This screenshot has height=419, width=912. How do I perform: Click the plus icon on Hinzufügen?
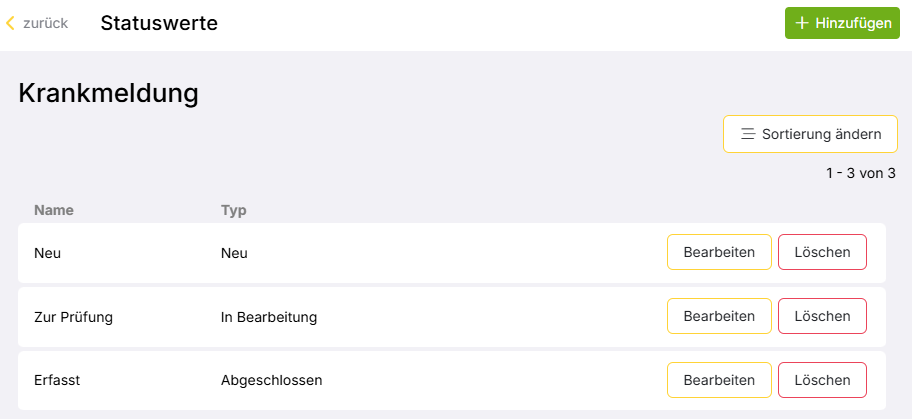coord(802,23)
